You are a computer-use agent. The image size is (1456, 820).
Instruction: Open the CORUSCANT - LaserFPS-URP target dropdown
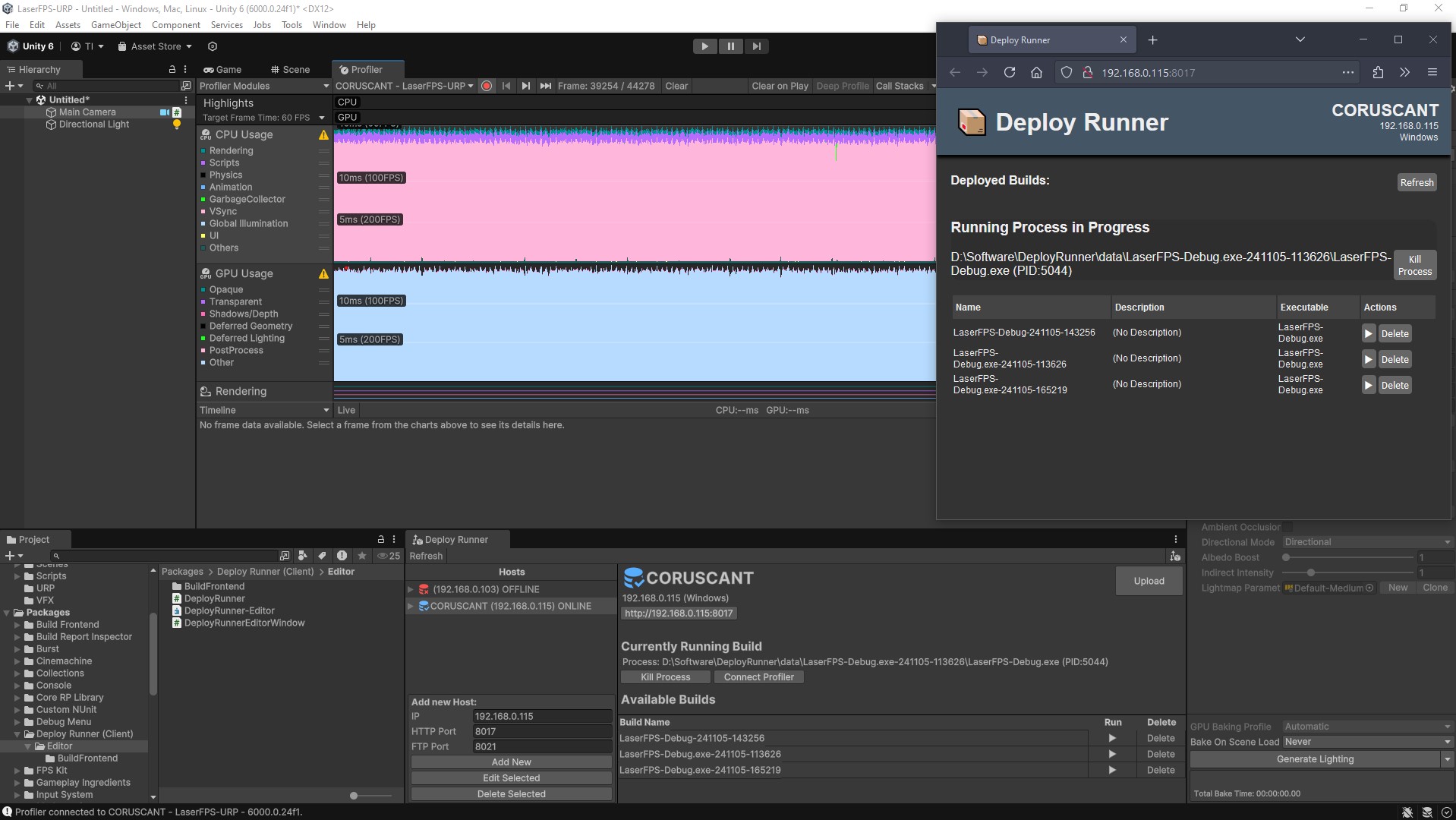pos(405,86)
